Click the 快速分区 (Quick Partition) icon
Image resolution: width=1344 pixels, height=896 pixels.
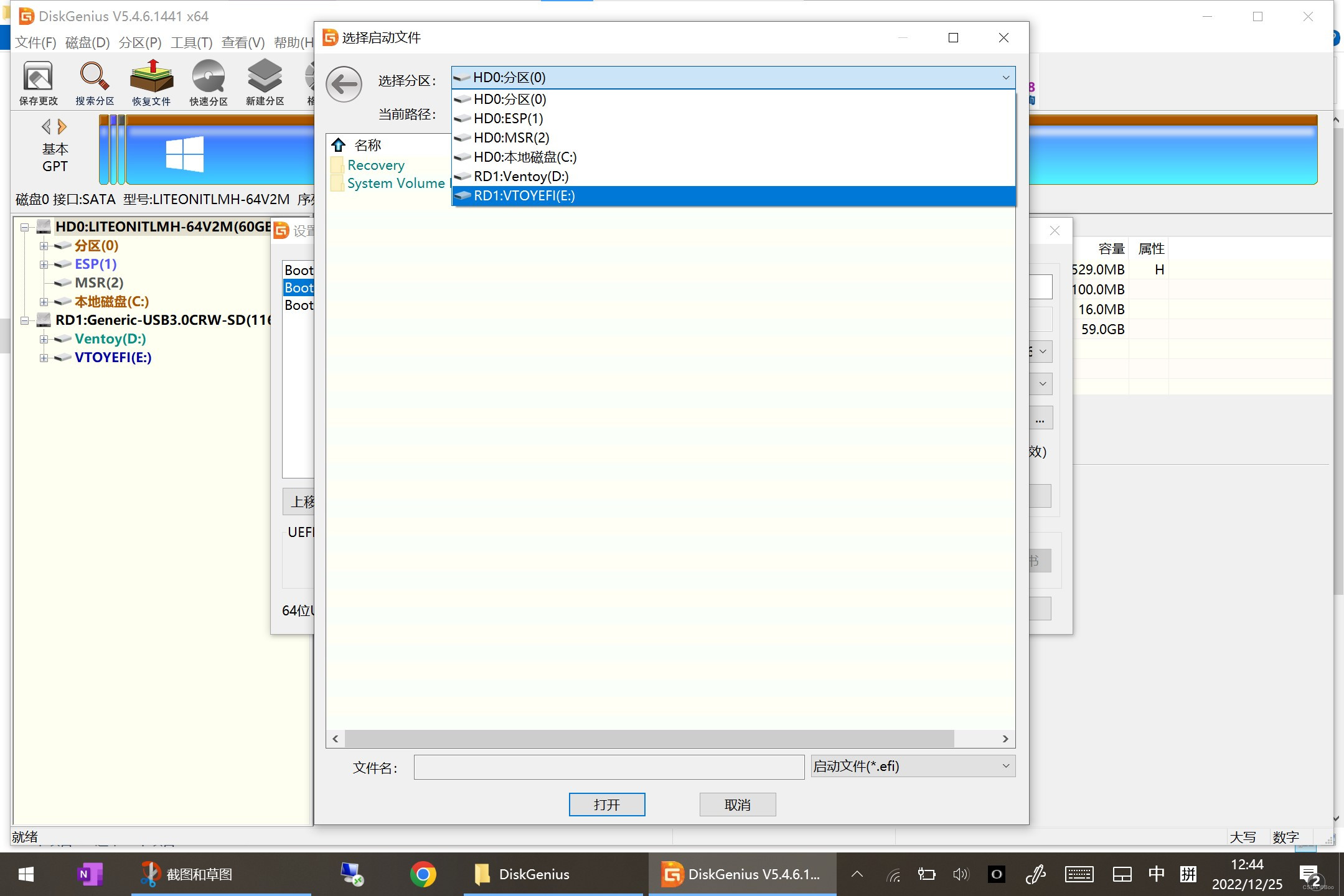(209, 82)
